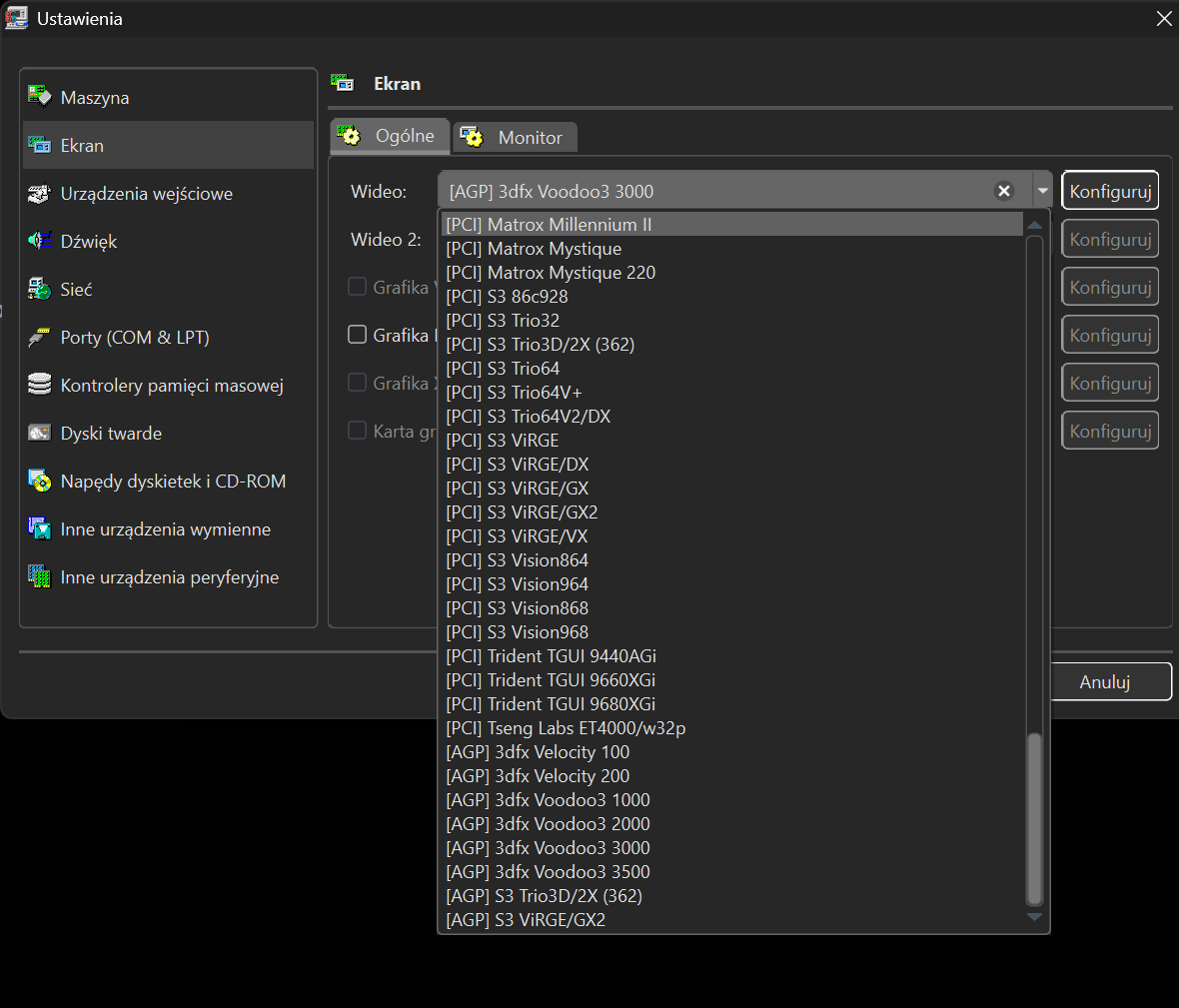
Task: Click the Wideo combo box field
Action: (744, 191)
